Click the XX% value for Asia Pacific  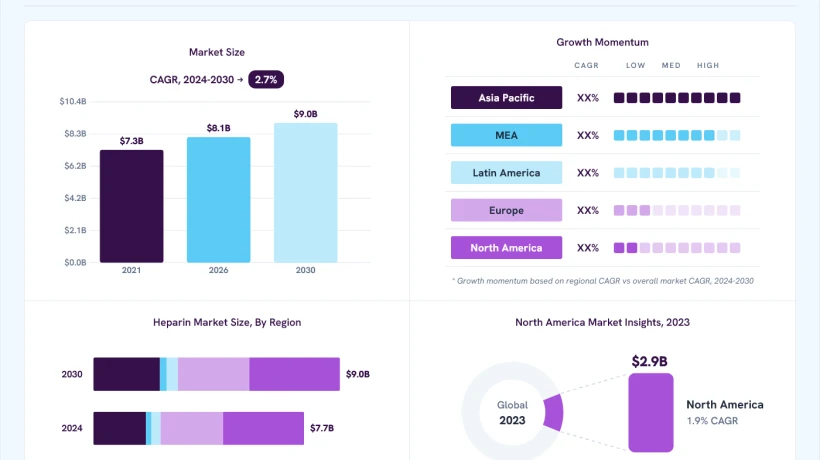588,98
